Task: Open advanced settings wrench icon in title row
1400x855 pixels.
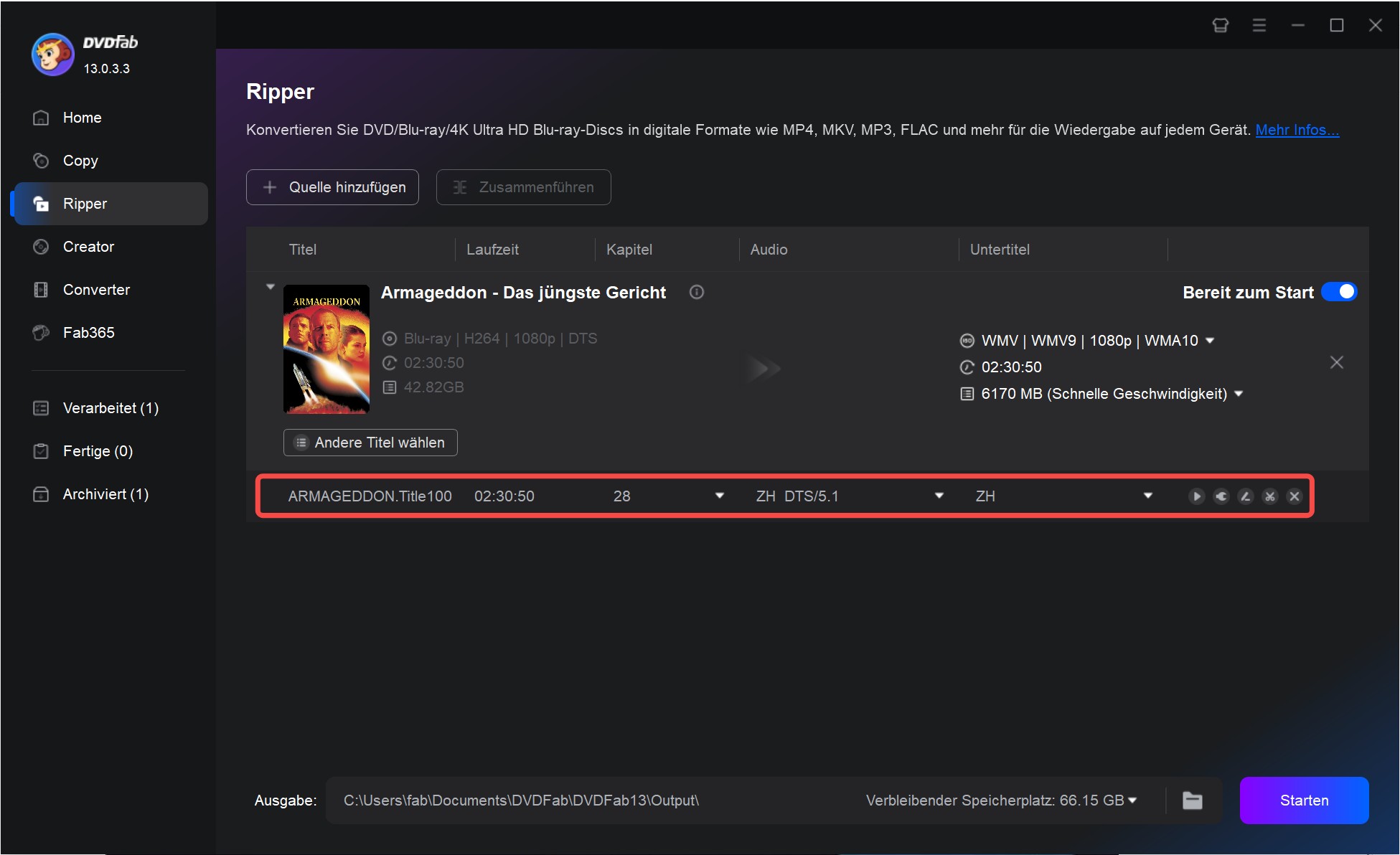Action: click(x=1221, y=496)
